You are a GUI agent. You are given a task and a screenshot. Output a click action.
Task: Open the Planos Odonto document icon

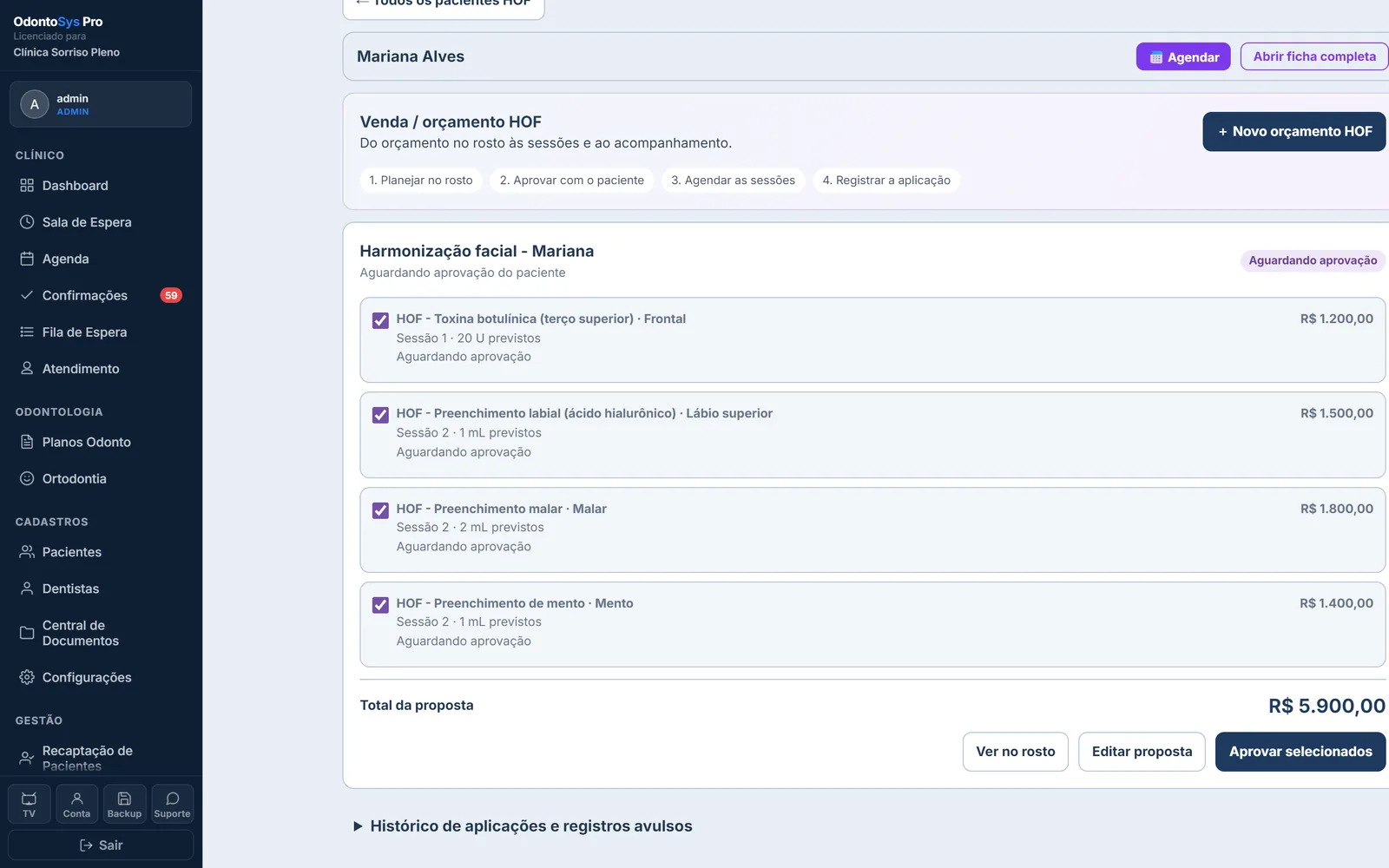(x=27, y=442)
